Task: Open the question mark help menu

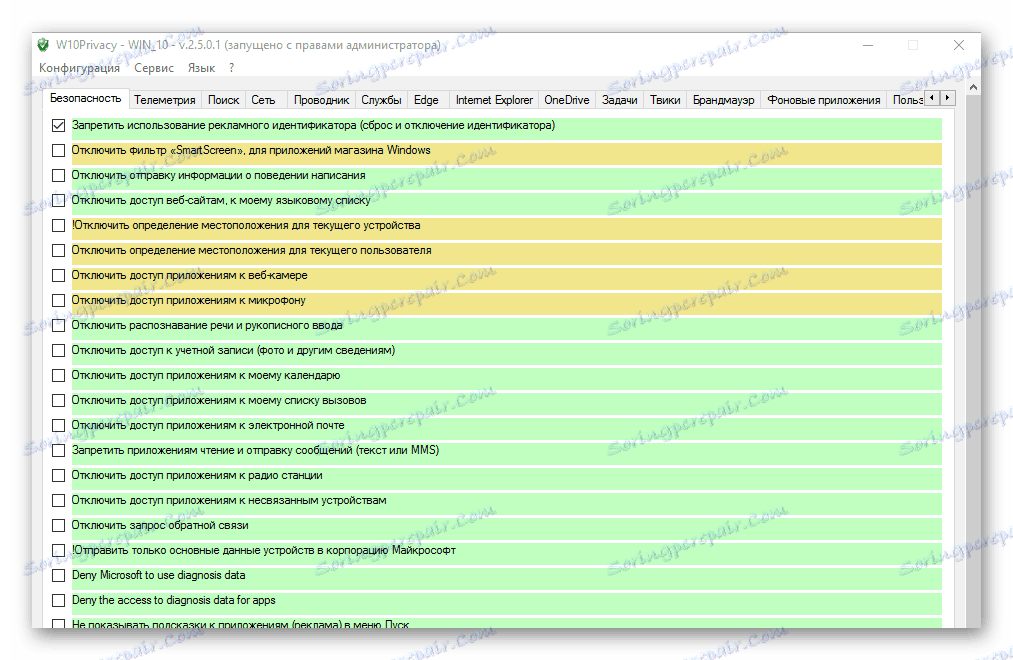Action: (231, 68)
